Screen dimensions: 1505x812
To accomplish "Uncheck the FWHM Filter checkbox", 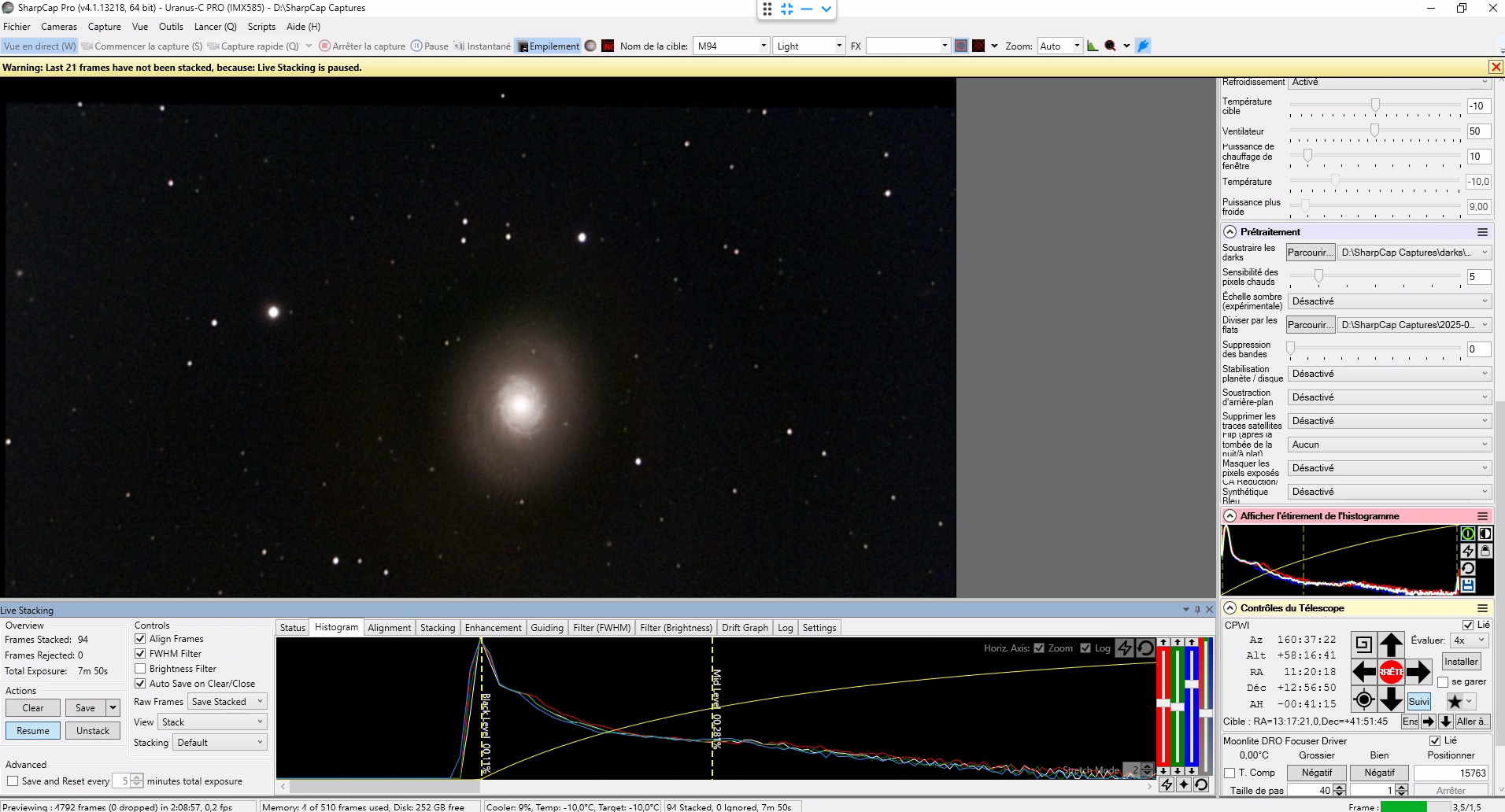I will pos(140,654).
